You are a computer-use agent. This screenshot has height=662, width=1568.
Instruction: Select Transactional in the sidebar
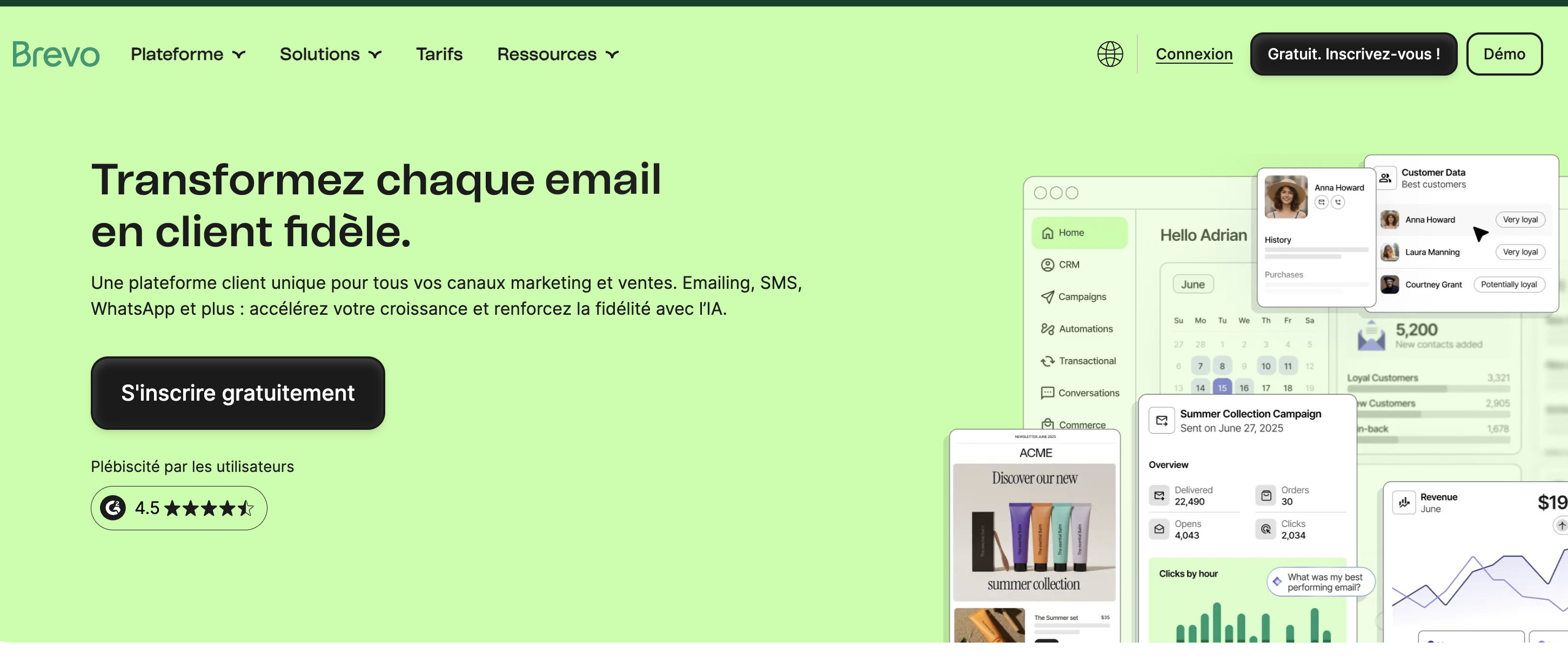point(1087,360)
